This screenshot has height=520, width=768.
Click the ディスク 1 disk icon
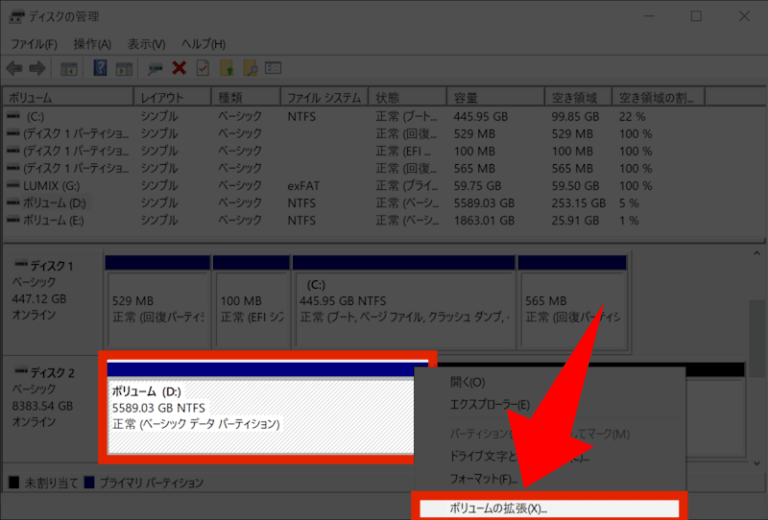coord(21,265)
